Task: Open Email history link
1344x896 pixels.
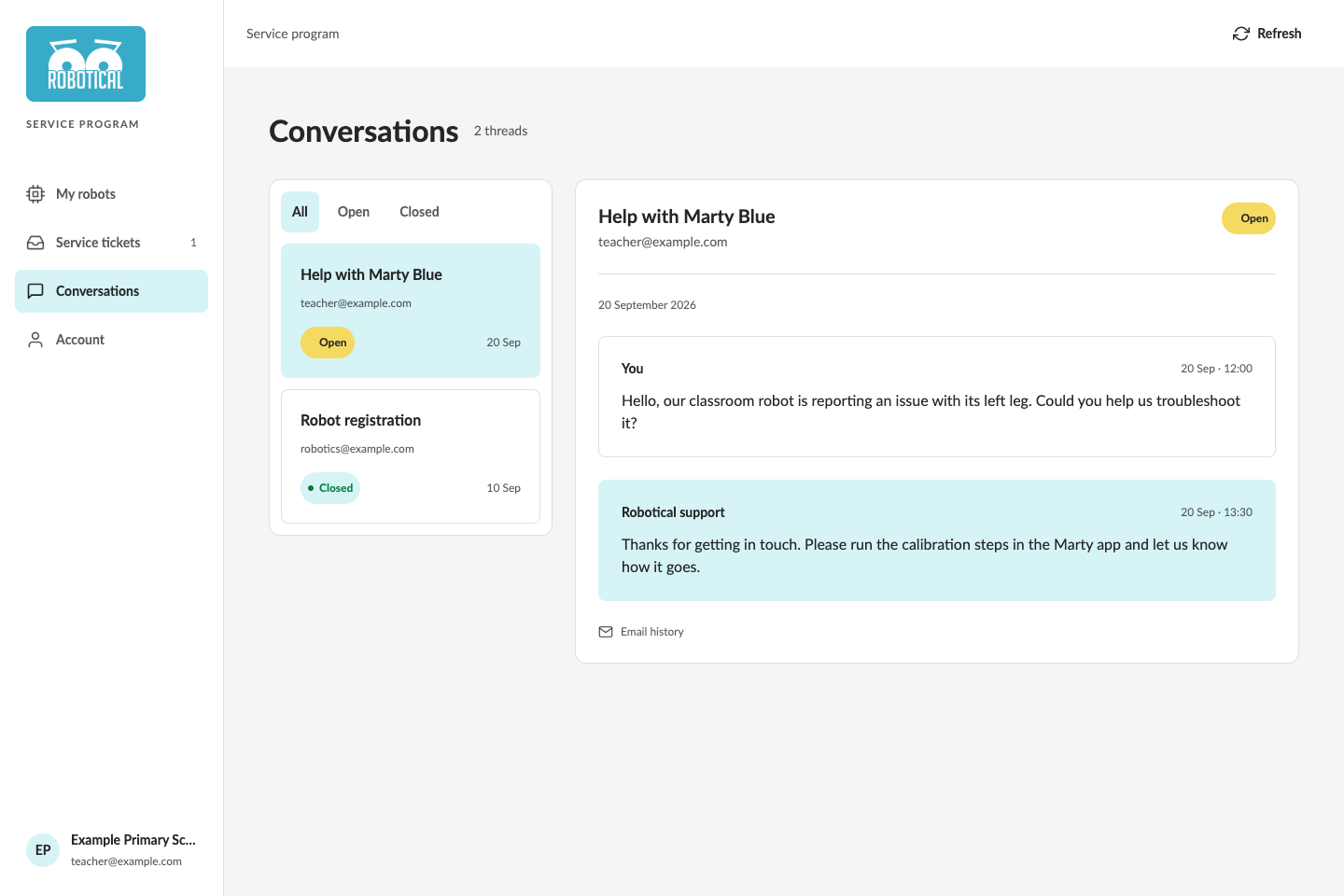Action: coord(641,632)
